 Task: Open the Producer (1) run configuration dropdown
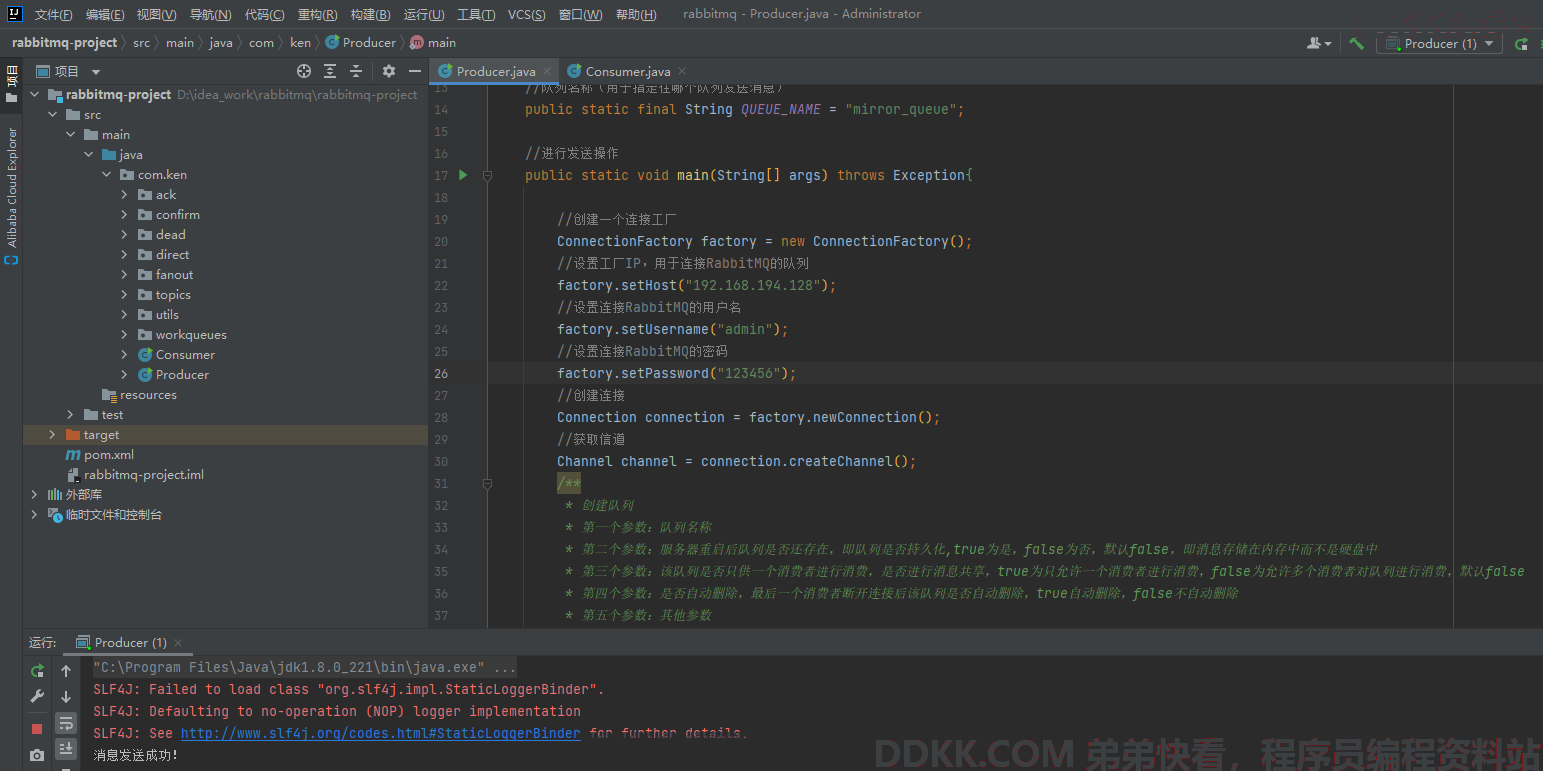[x=1439, y=43]
